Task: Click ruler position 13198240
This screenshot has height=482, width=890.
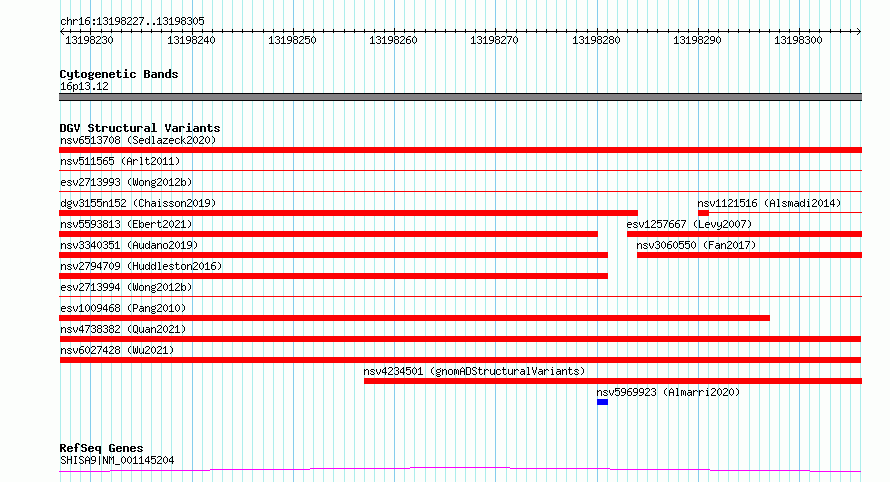Action: 191,40
